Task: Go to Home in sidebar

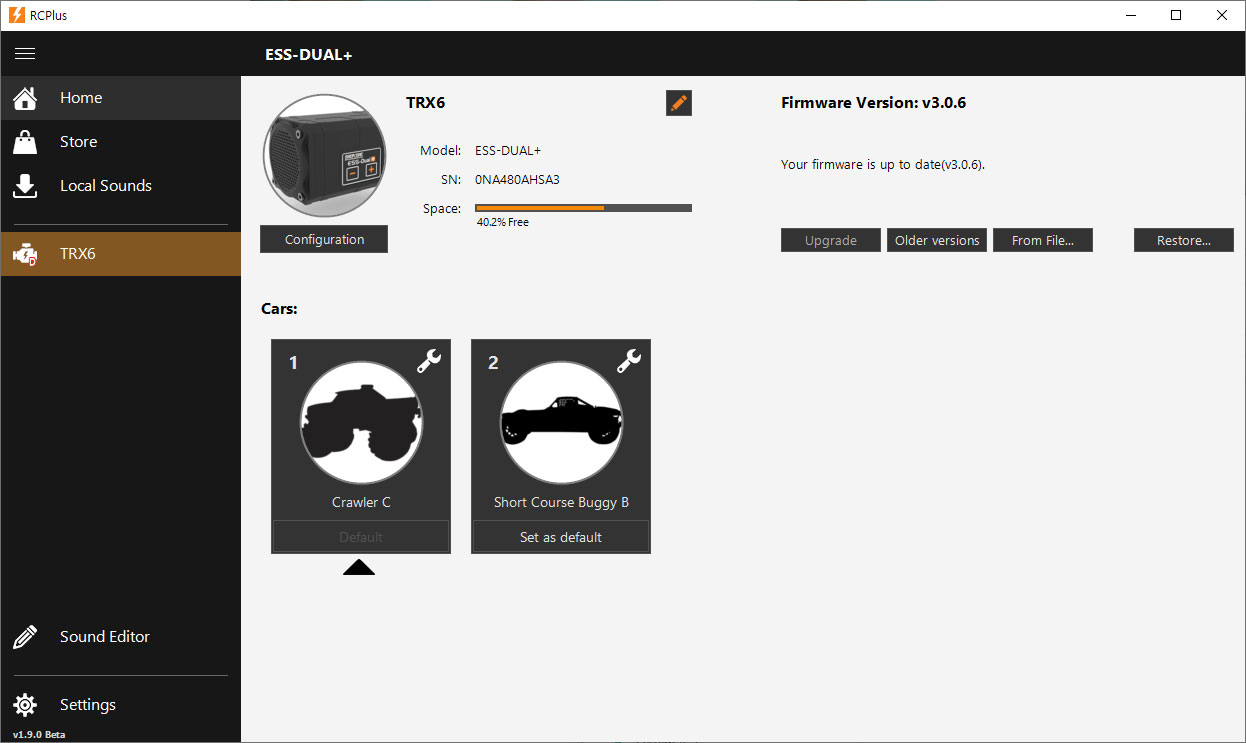Action: click(120, 98)
